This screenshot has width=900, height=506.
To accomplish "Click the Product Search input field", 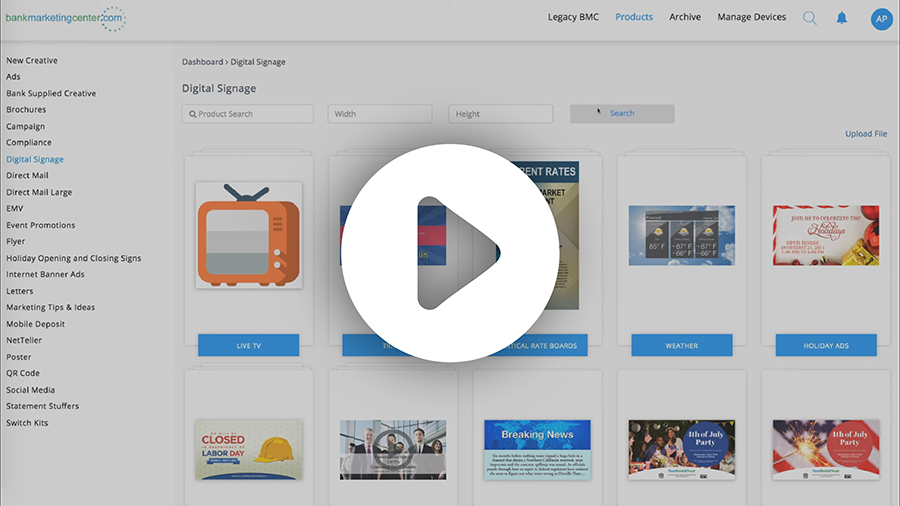I will tap(248, 114).
